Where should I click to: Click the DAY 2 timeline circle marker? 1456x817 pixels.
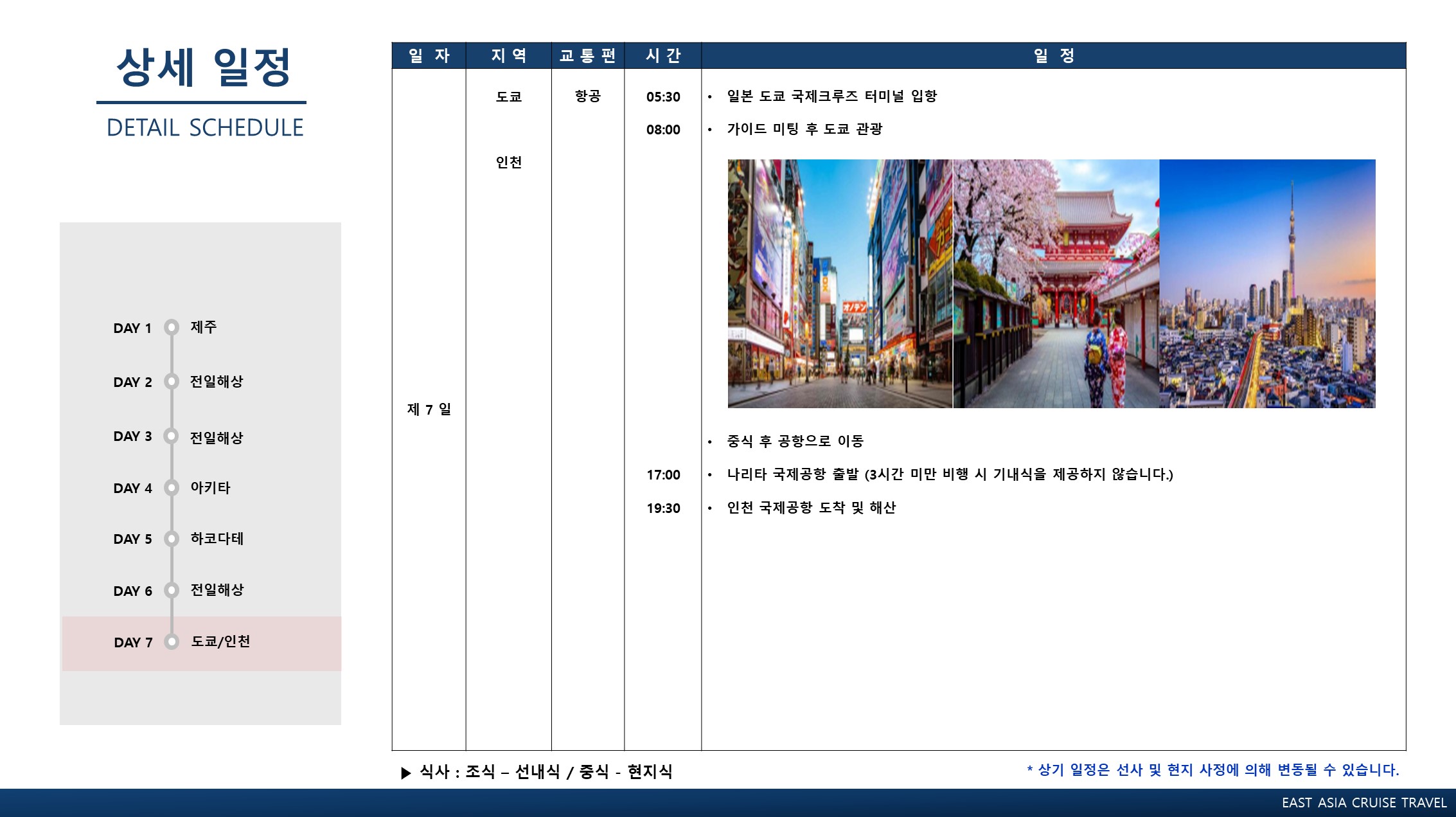tap(171, 382)
